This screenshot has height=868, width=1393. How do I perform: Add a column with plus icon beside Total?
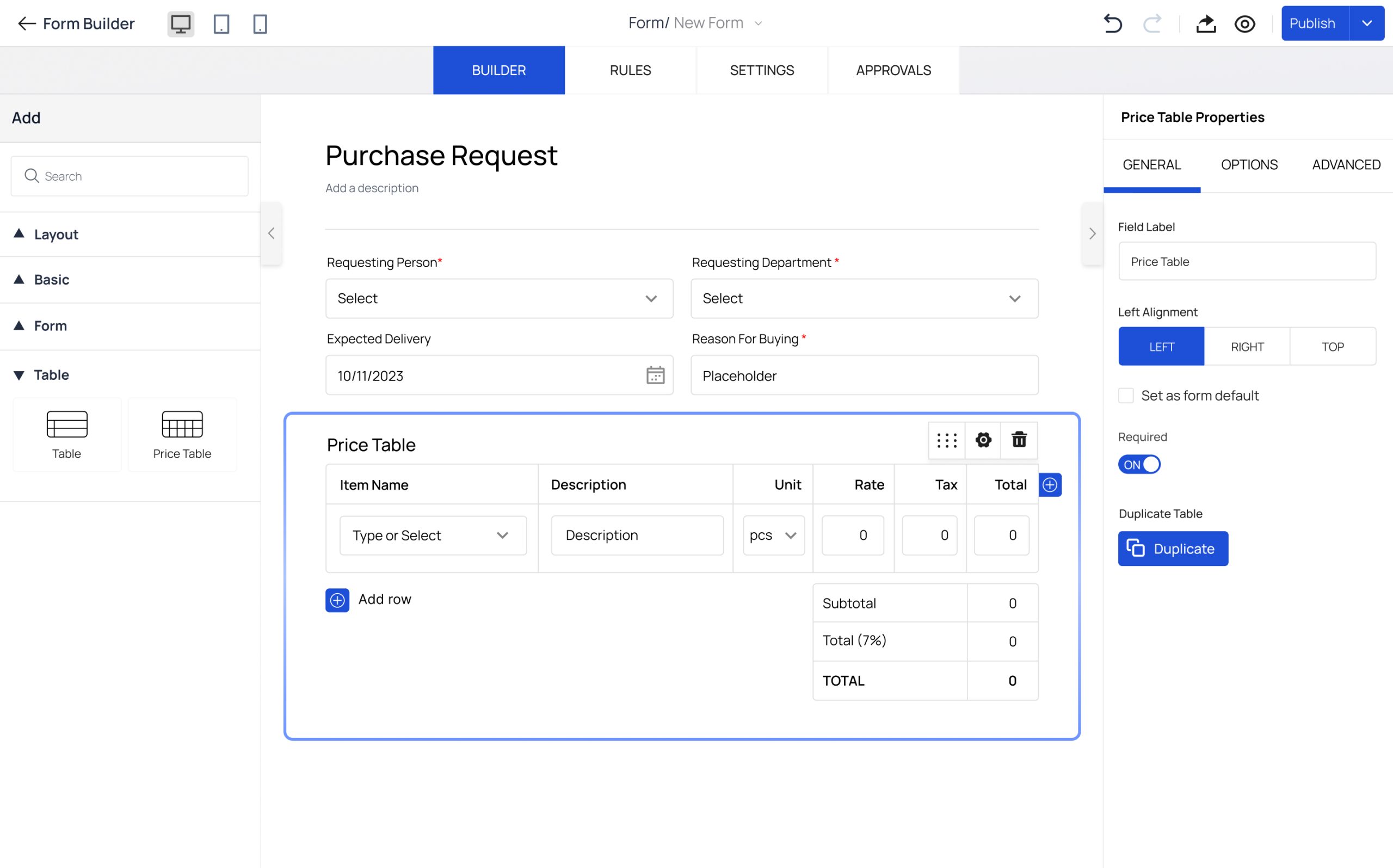[x=1050, y=485]
